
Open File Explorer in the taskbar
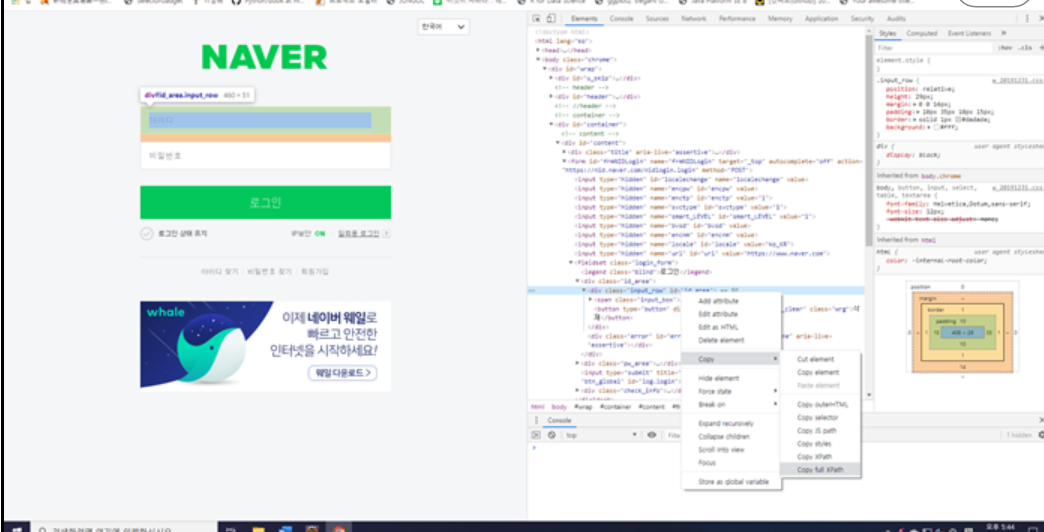tap(258, 529)
